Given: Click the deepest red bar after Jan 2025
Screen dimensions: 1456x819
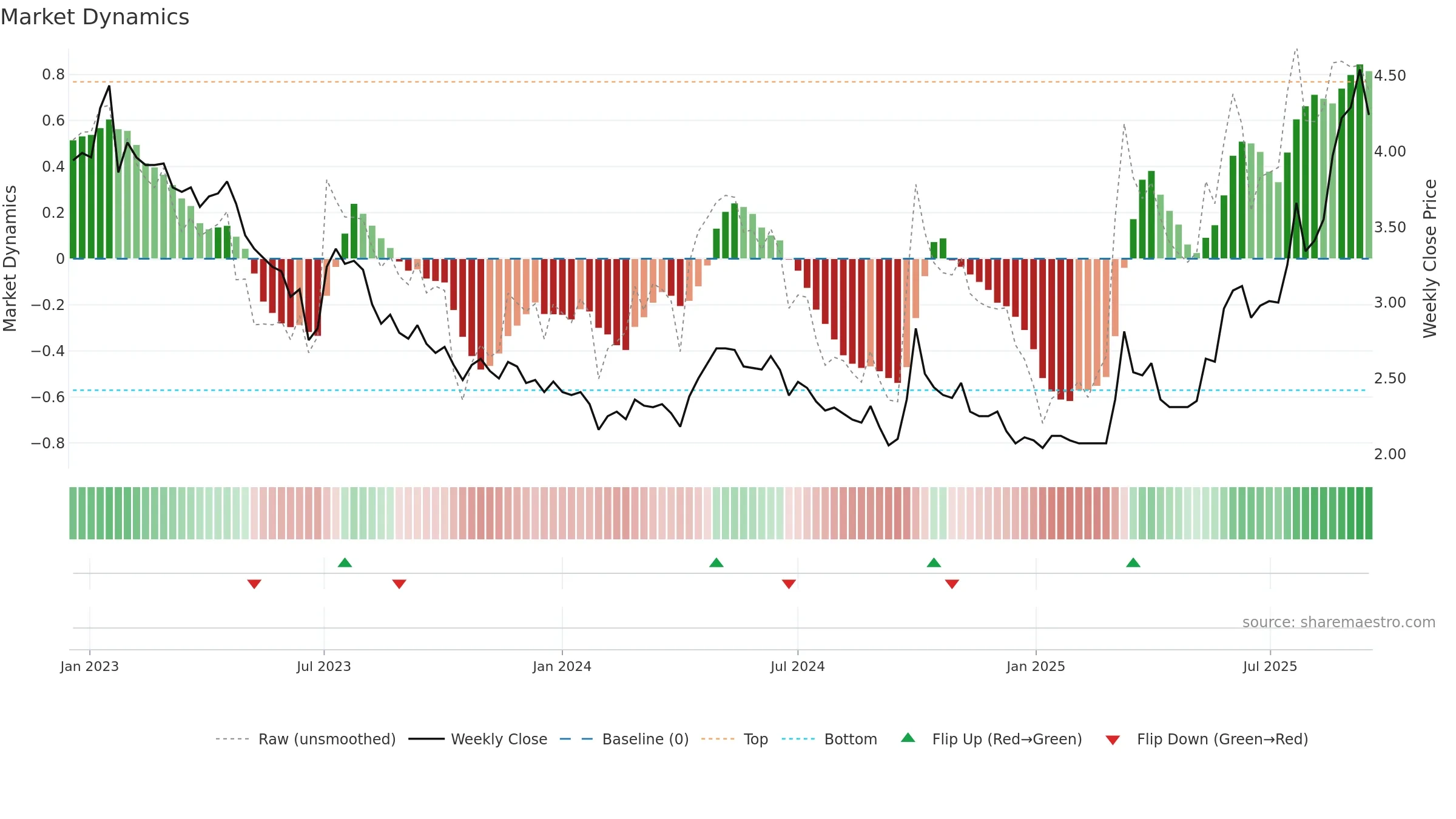Looking at the screenshot, I should point(1070,330).
